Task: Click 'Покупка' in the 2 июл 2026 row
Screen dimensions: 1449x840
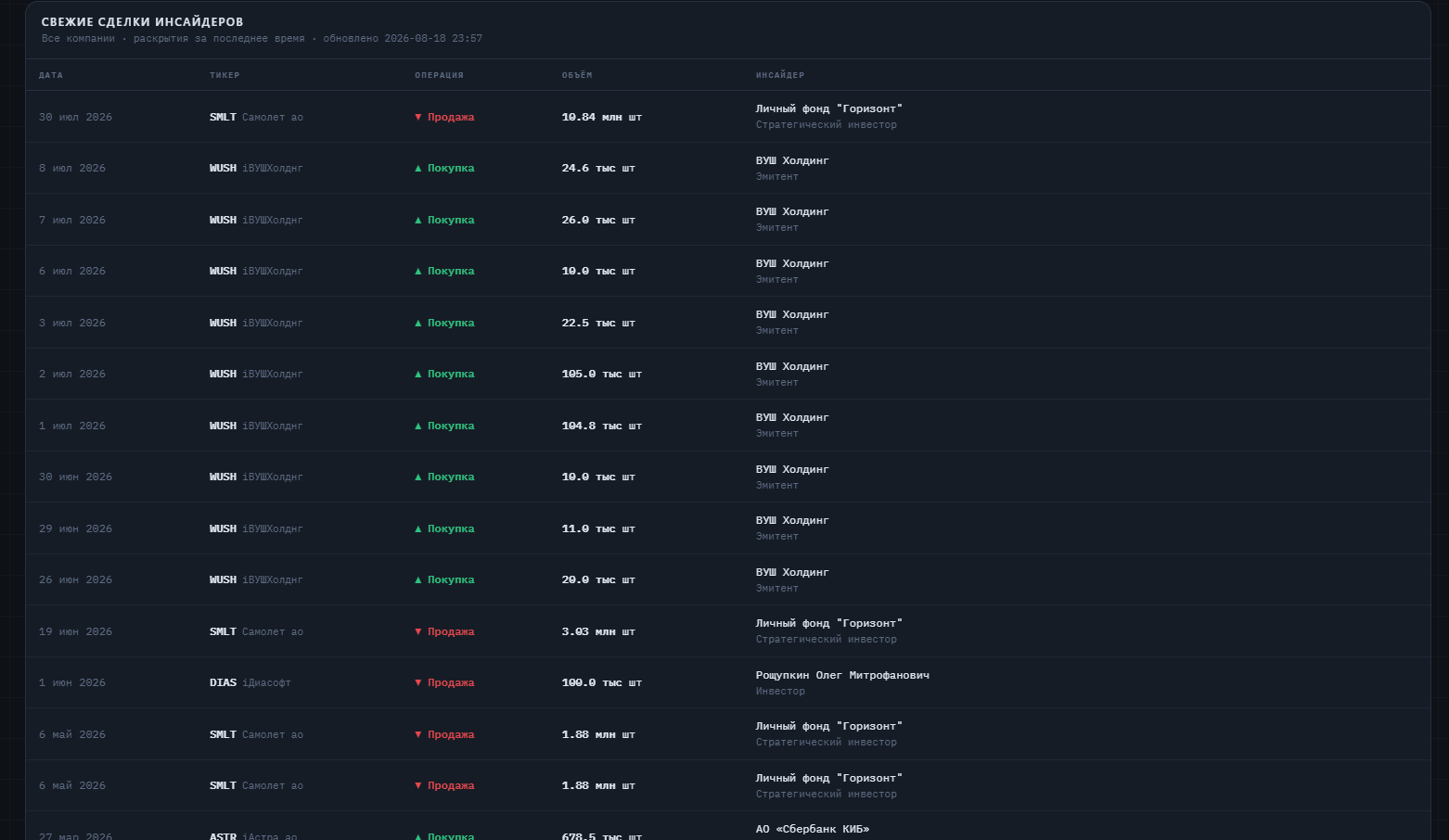Action: tap(444, 374)
